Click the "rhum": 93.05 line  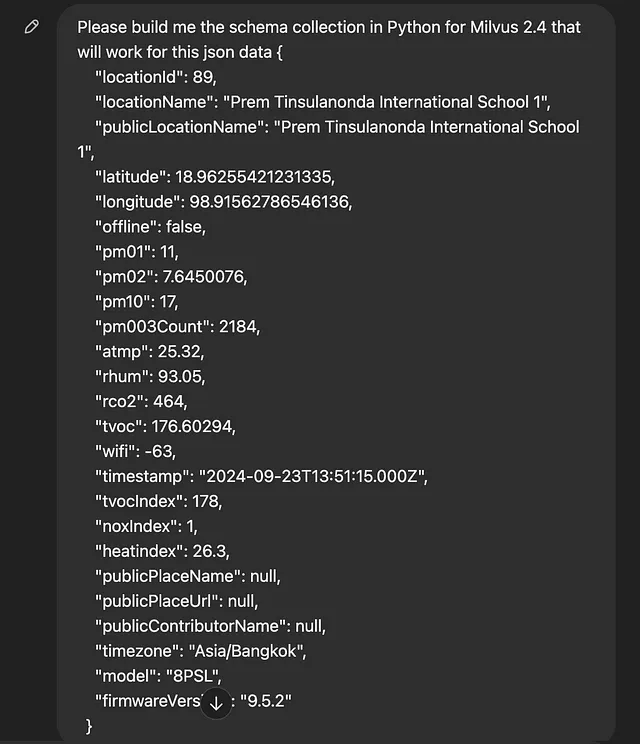[150, 377]
